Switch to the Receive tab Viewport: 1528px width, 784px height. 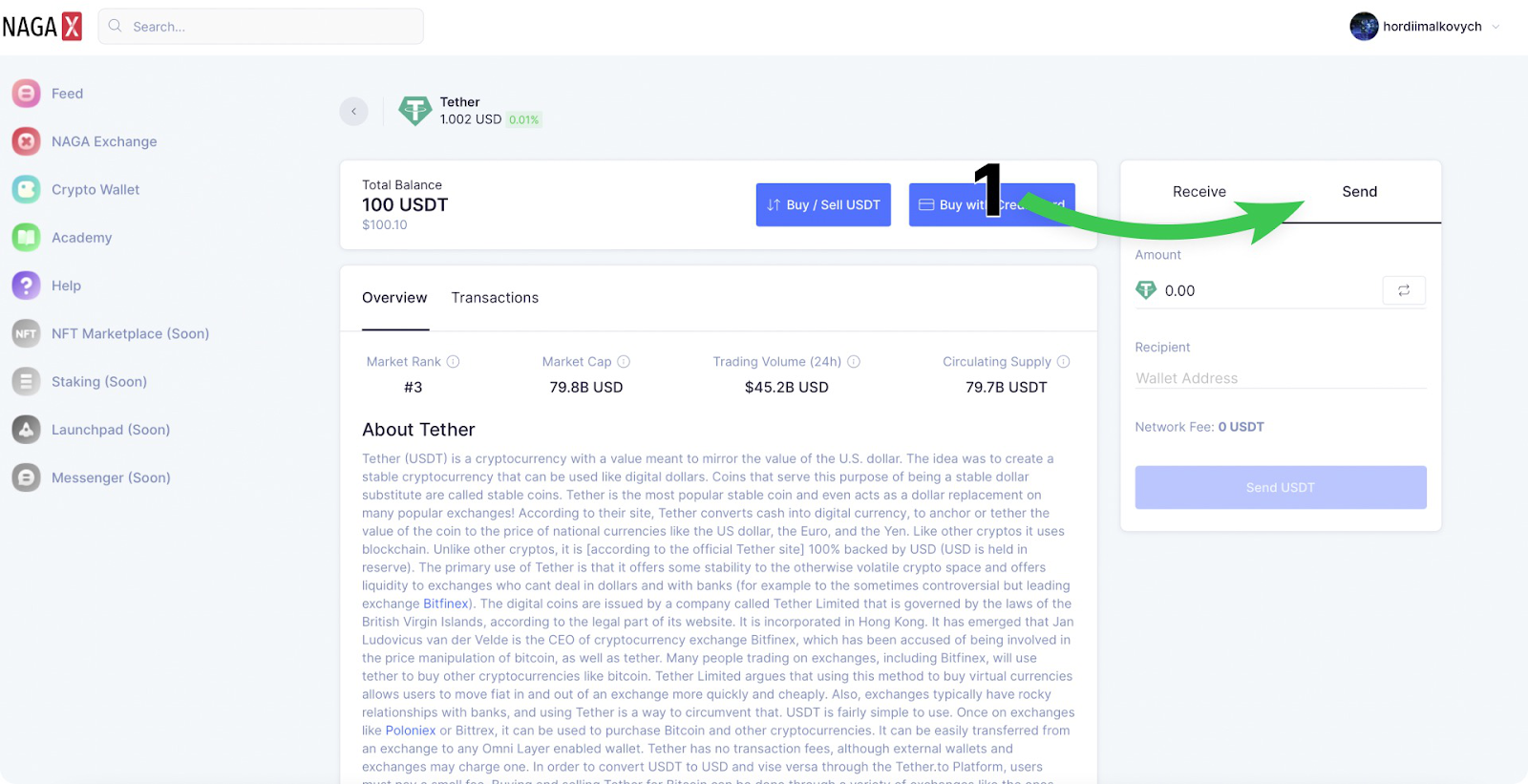1199,192
